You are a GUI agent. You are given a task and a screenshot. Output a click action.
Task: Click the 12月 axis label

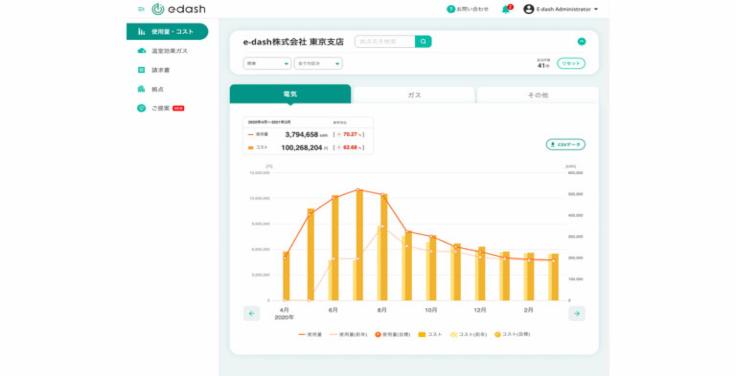[x=480, y=310]
